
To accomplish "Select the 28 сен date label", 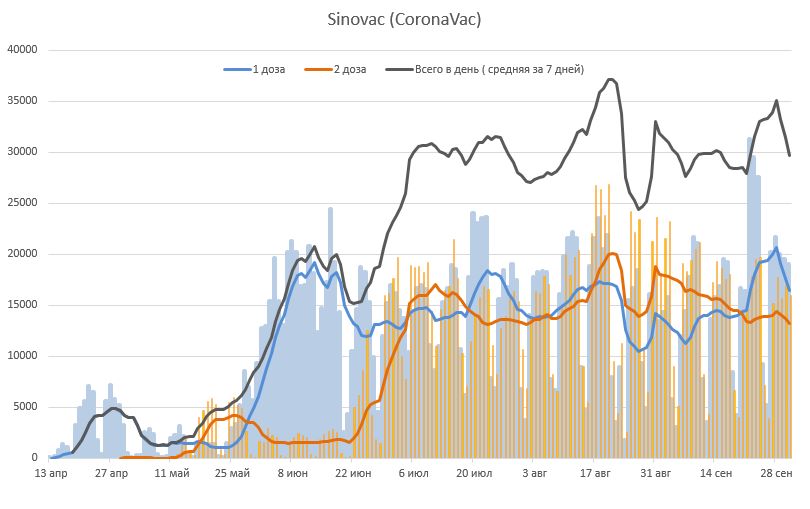I will [x=777, y=473].
